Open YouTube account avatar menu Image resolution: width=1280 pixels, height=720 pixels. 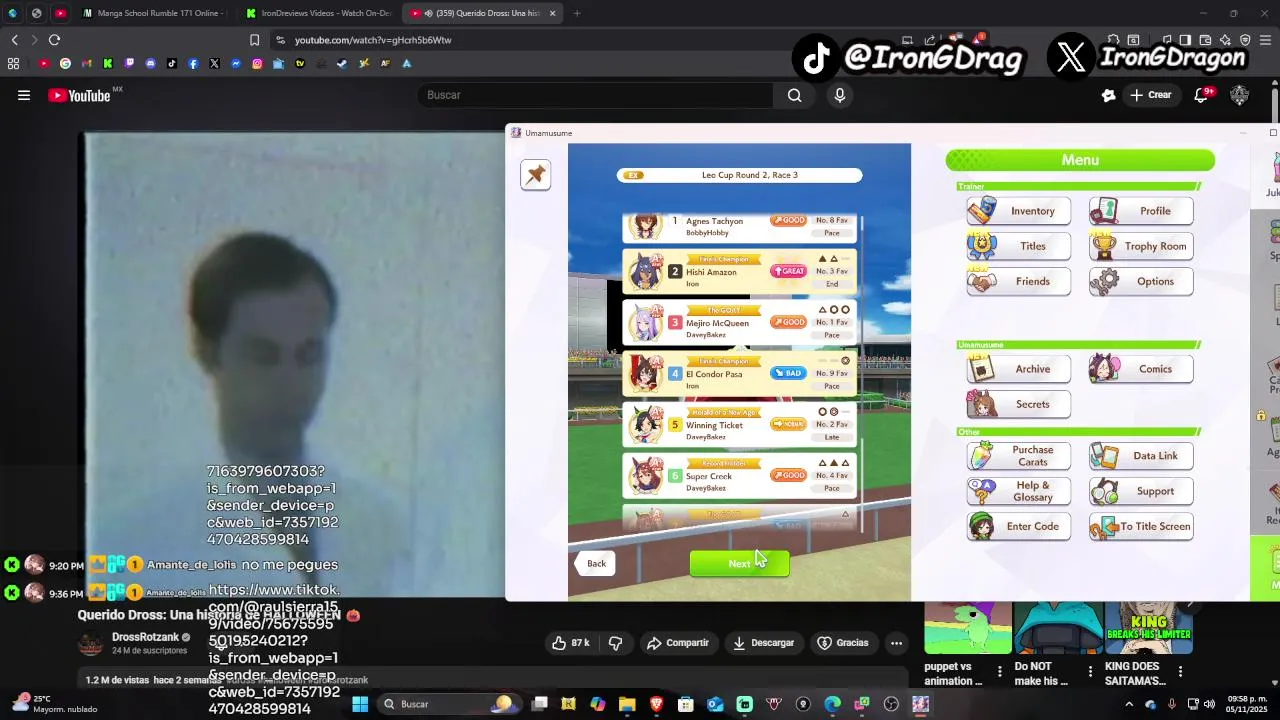(x=1240, y=95)
